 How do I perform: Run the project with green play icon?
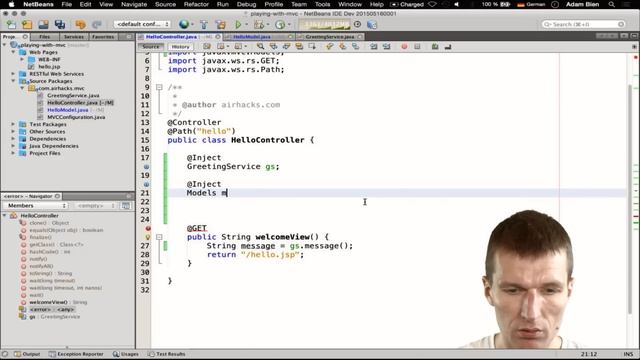pyautogui.click(x=238, y=24)
